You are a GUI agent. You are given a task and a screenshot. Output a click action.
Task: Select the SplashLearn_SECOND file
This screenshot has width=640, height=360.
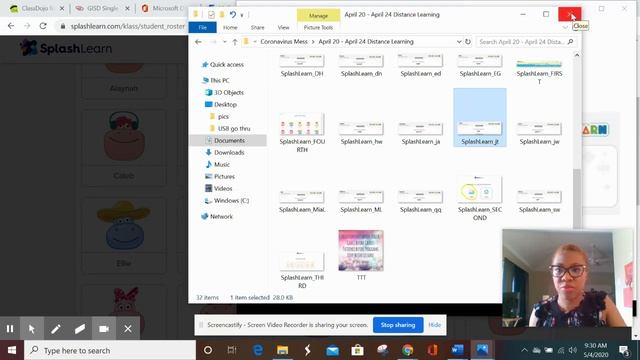(x=480, y=198)
